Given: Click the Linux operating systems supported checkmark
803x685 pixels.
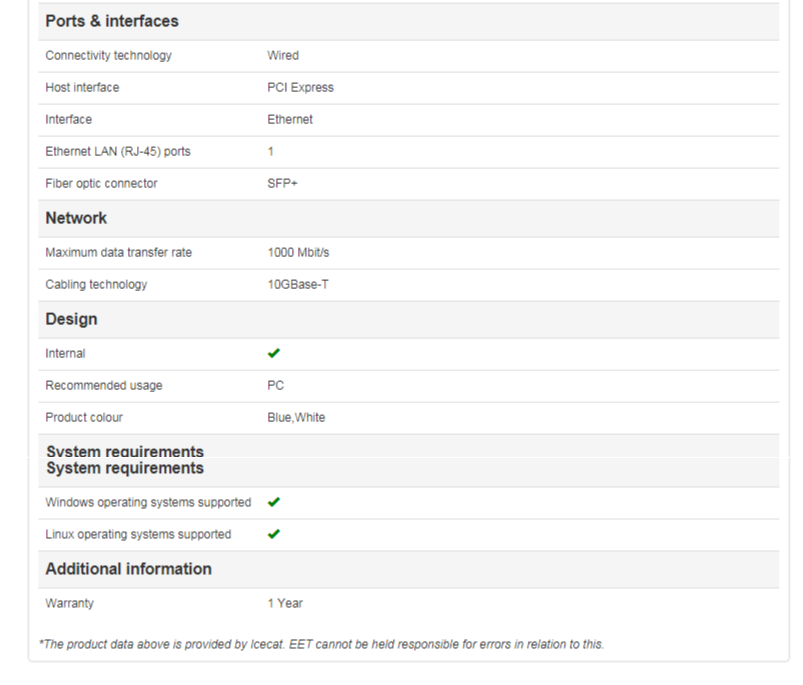Looking at the screenshot, I should pos(274,534).
